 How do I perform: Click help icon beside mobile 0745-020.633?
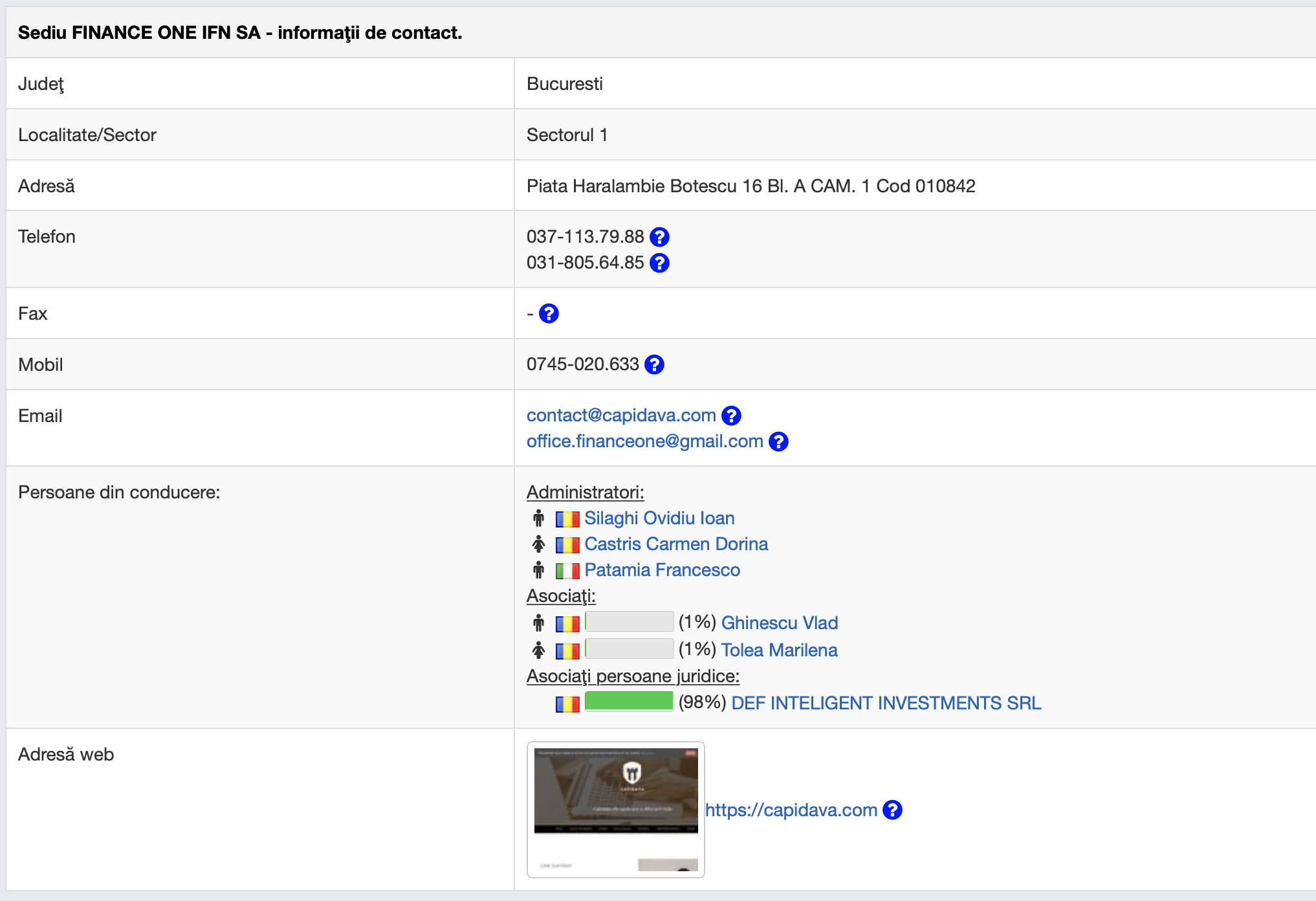[654, 364]
